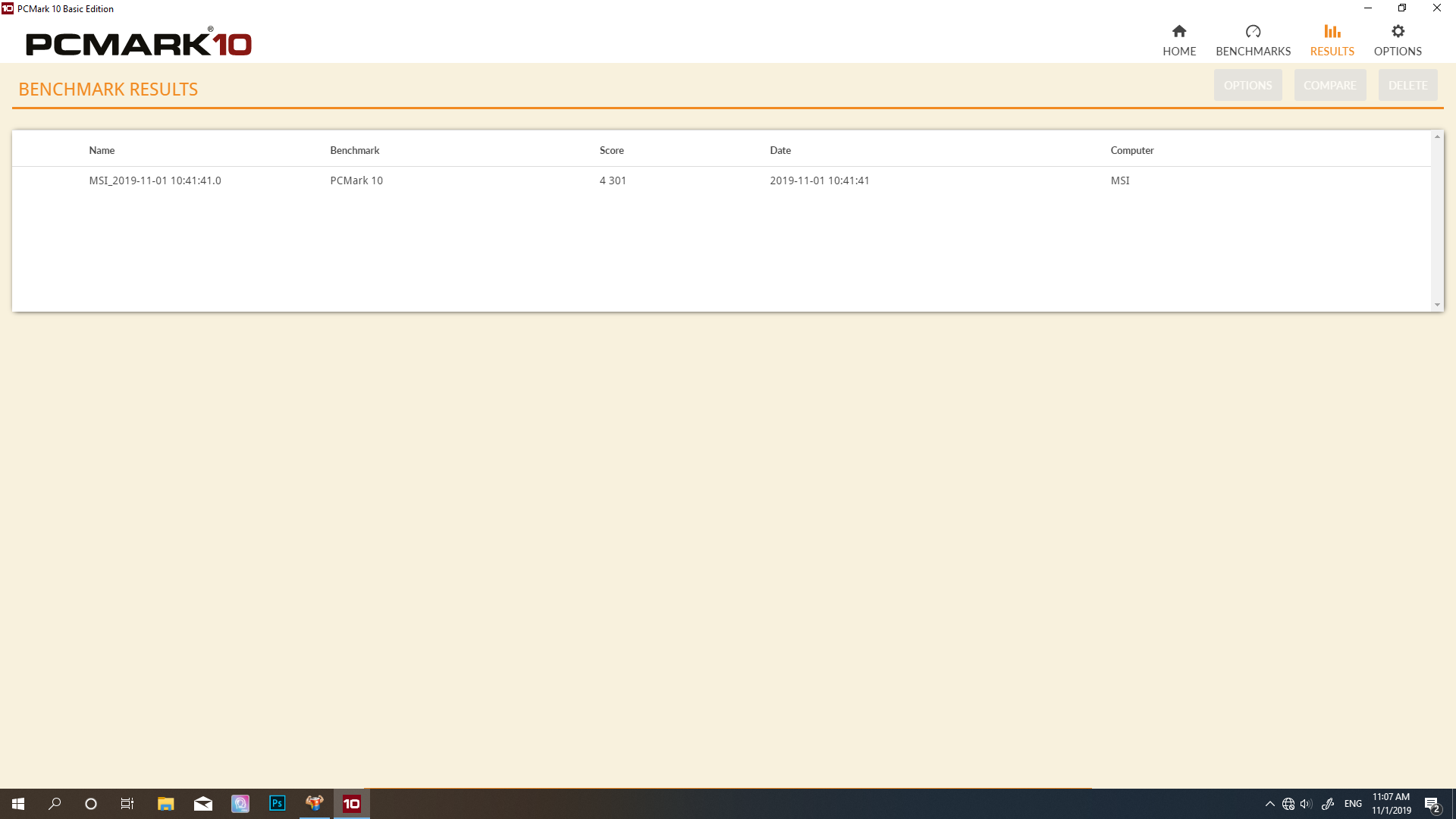Click the ENG language indicator
The image size is (1456, 819).
tap(1353, 804)
